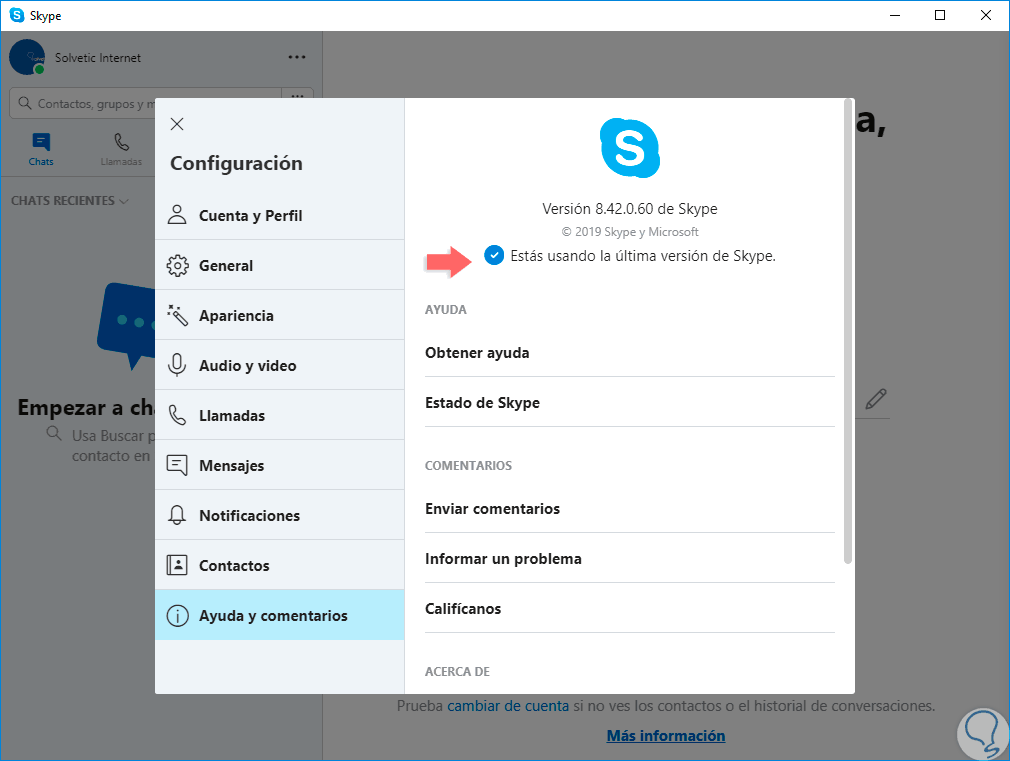Open Estado de Skype
Screen dimensions: 1010x761
pyautogui.click(x=629, y=403)
